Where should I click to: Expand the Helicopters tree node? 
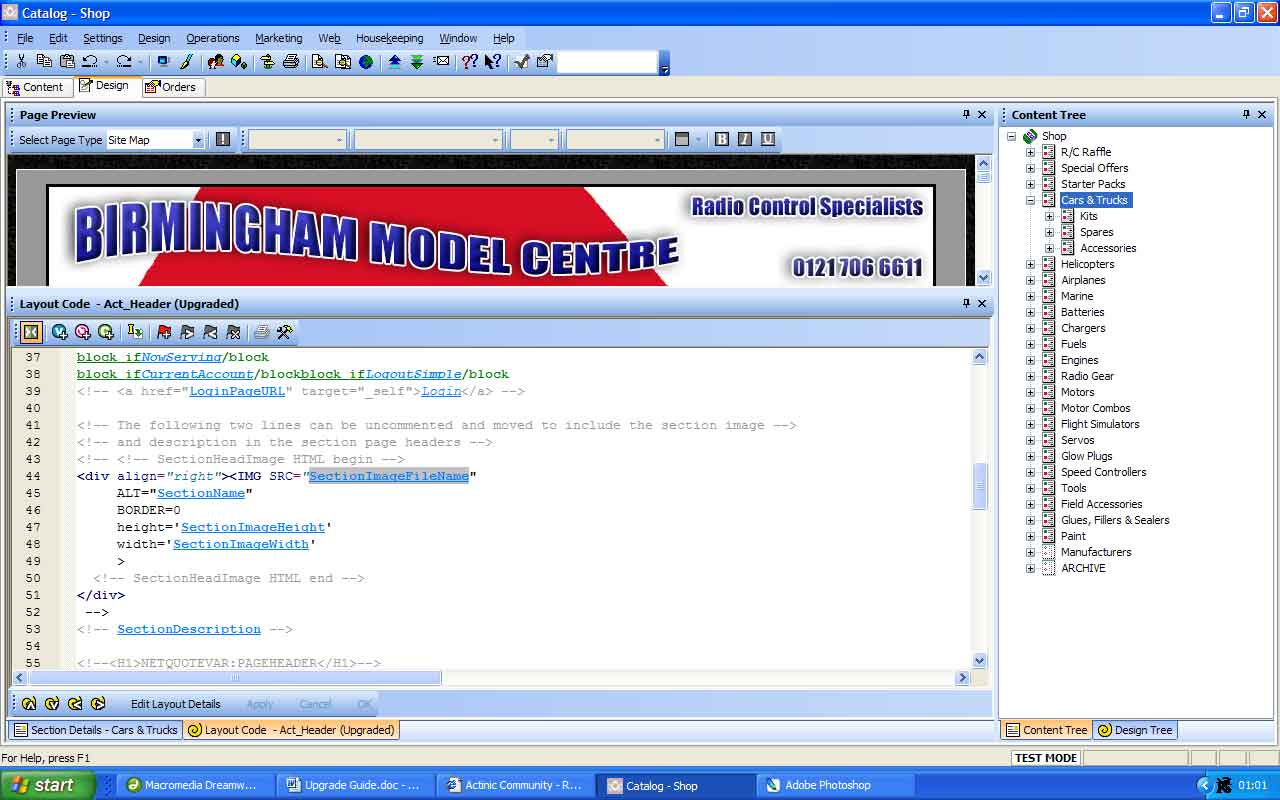(x=1030, y=264)
